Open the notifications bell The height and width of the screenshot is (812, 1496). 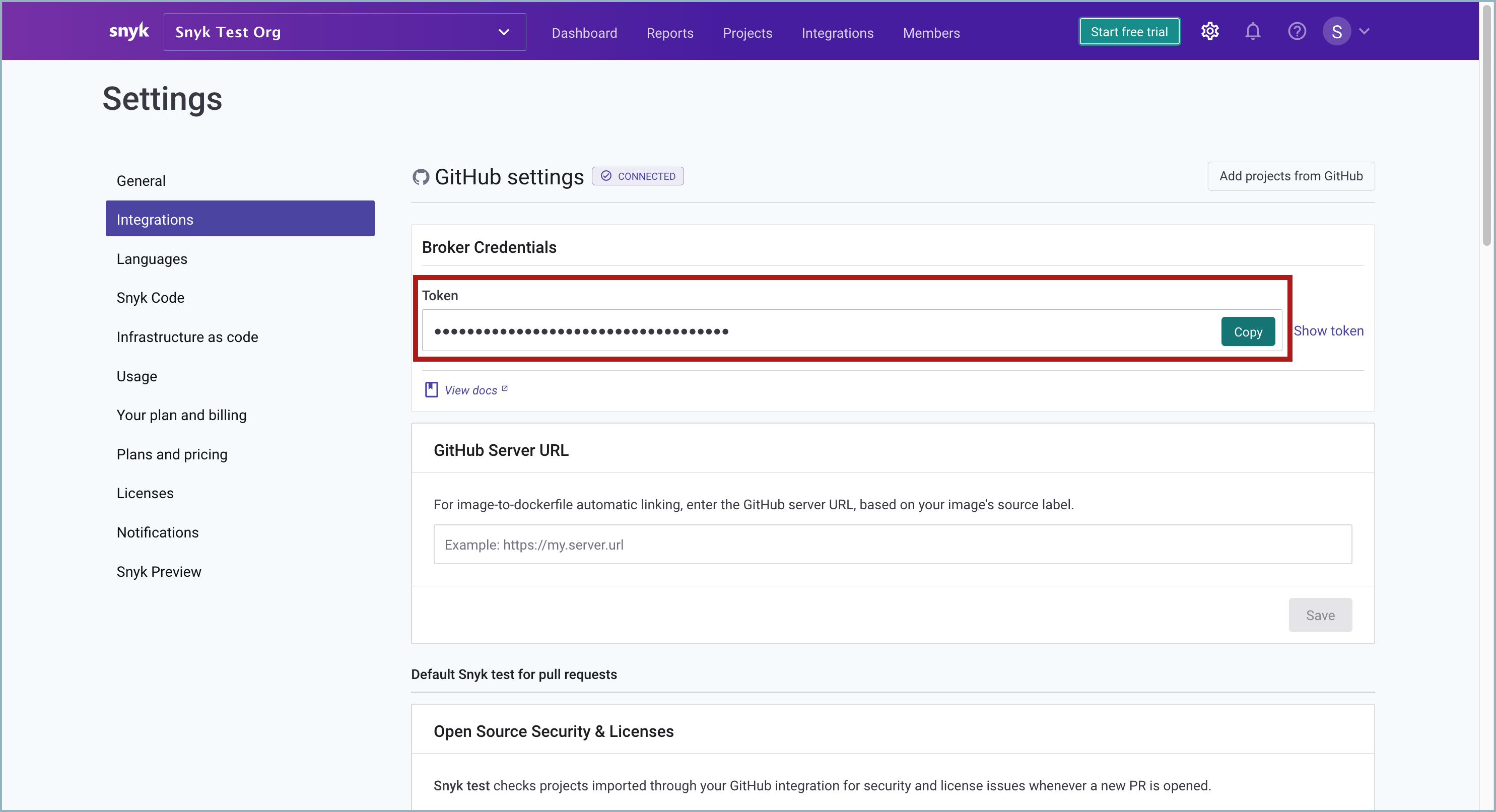click(x=1253, y=31)
